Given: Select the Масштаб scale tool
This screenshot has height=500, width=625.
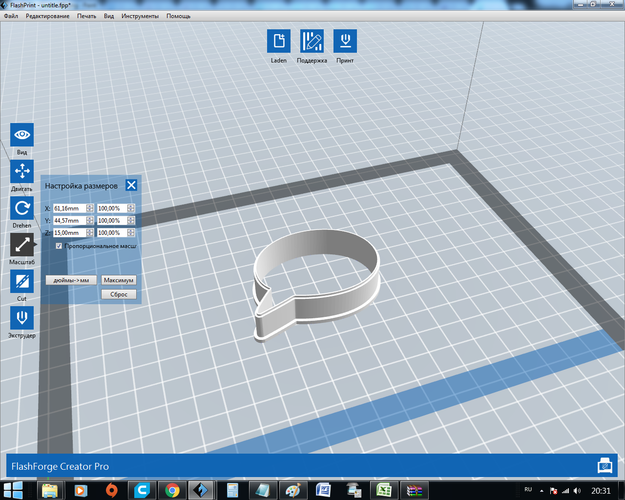Looking at the screenshot, I should [22, 245].
